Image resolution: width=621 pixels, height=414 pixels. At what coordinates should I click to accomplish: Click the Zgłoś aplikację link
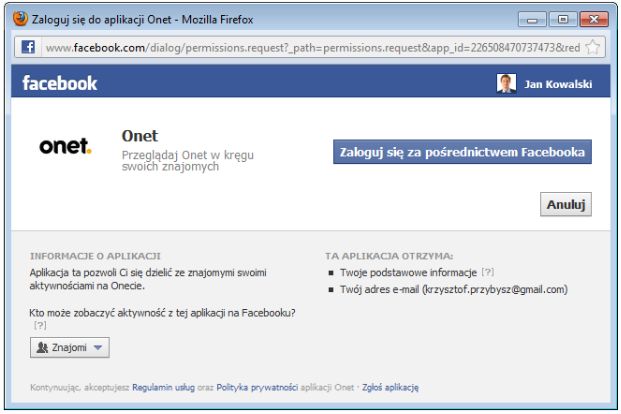click(x=390, y=387)
